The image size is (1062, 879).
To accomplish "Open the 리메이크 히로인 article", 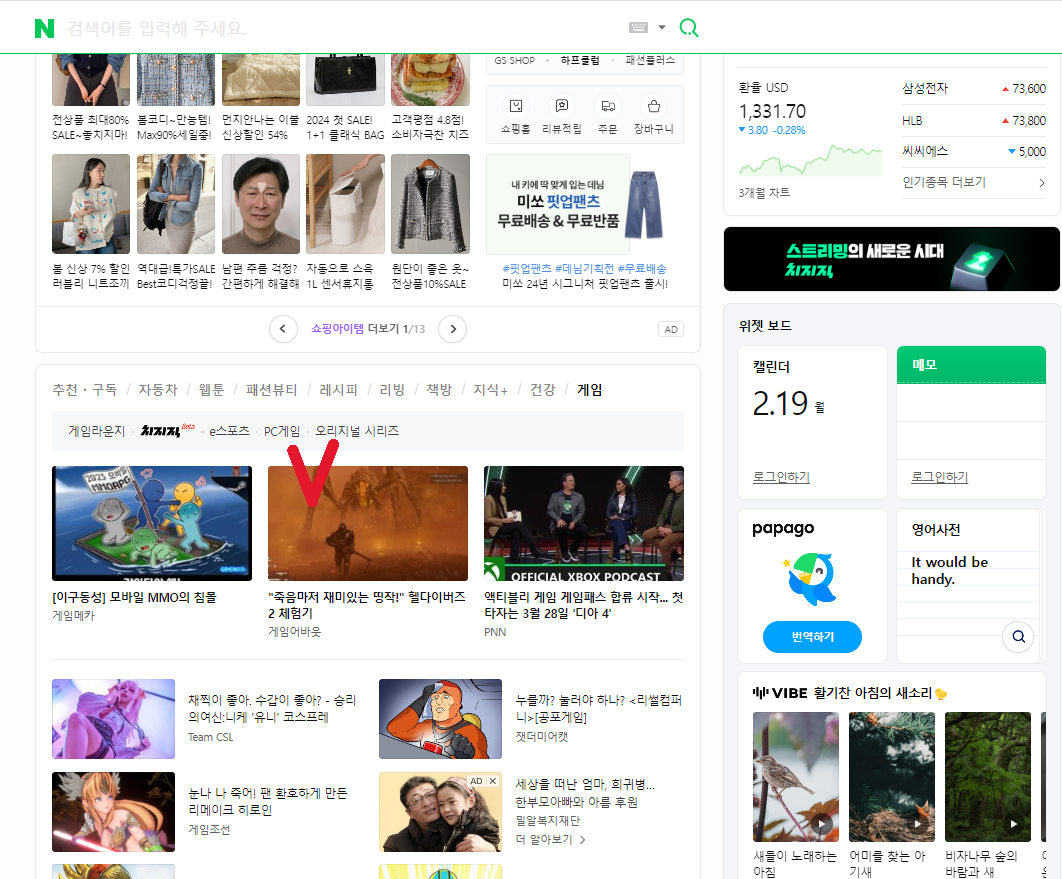I will pyautogui.click(x=268, y=801).
